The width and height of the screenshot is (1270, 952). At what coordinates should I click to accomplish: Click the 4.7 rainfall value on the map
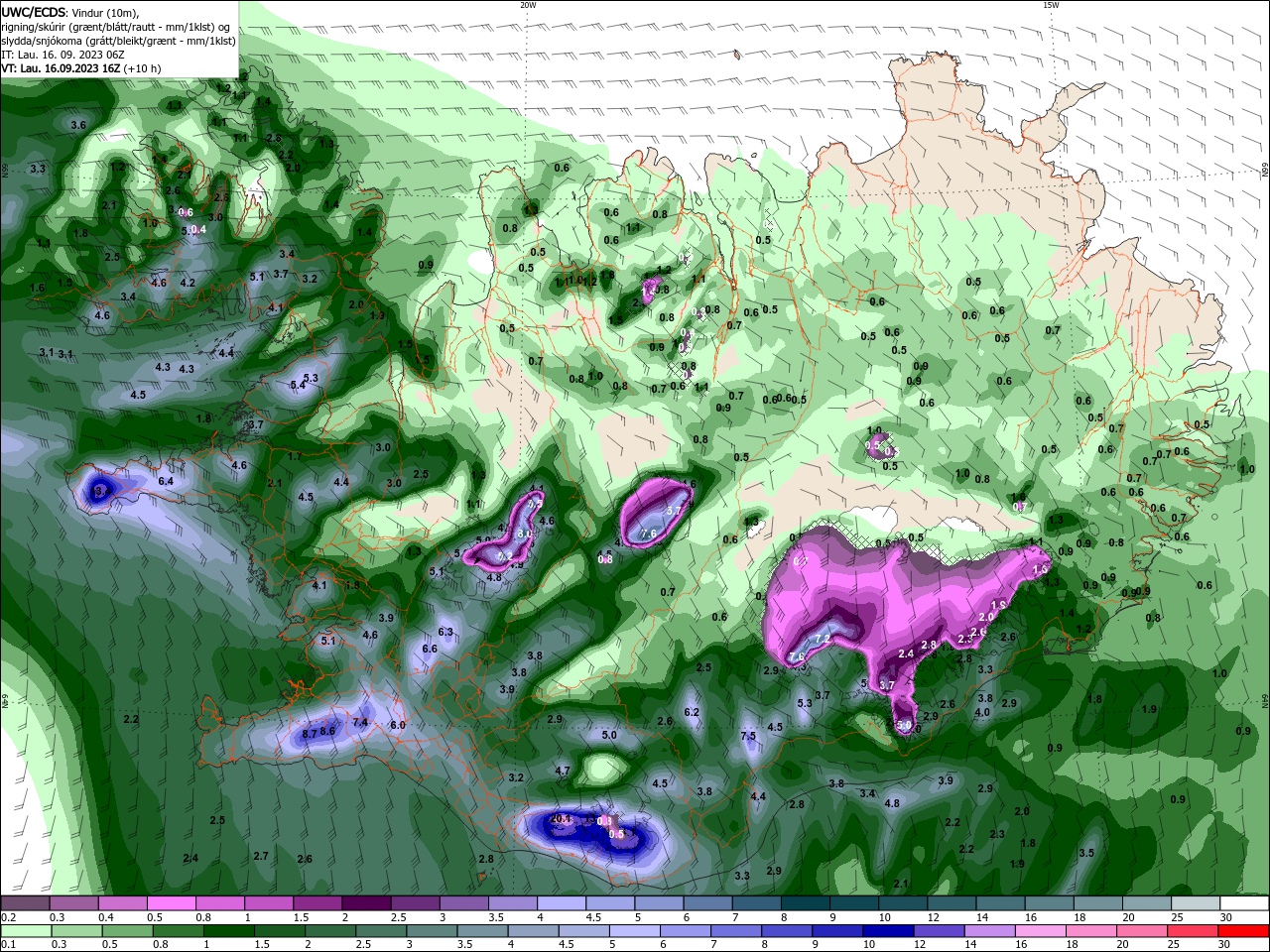pyautogui.click(x=563, y=771)
